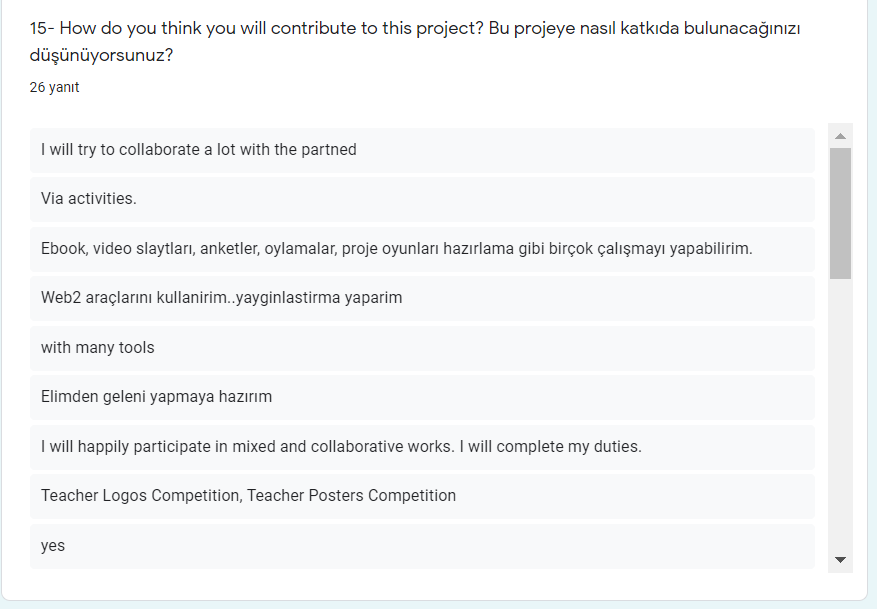
Task: Click the 'Elimden geleni yapmaya hazırım' response
Action: pyautogui.click(x=155, y=397)
